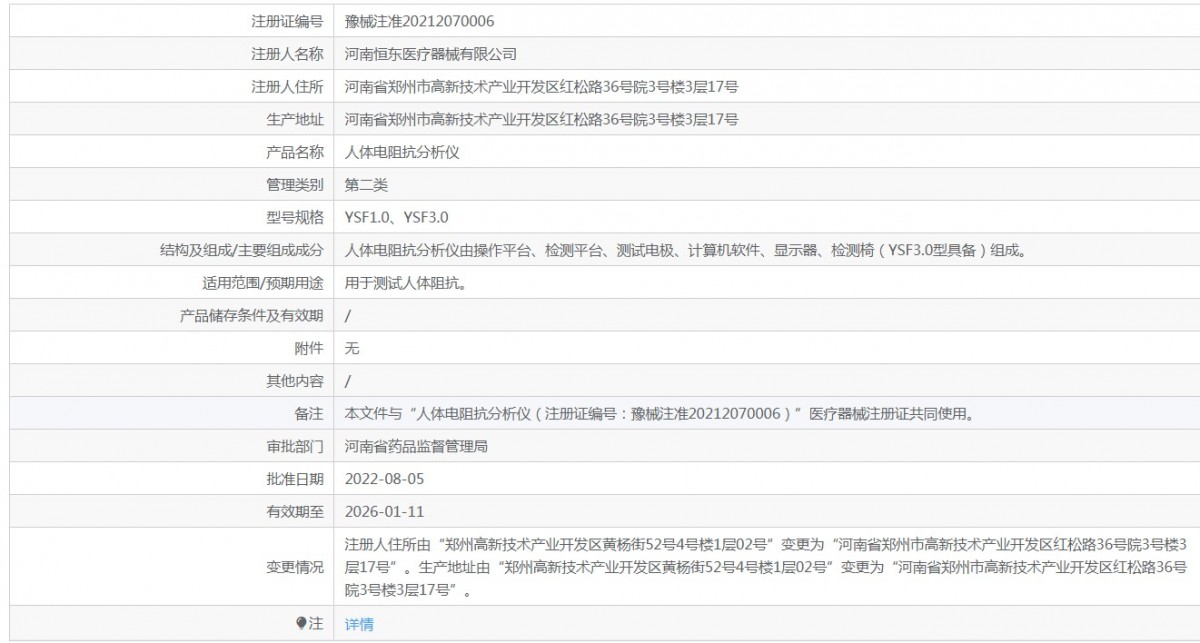Viewport: 1200px width, 643px height.
Task: Select the 变更情况 change description paragraph
Action: click(x=766, y=567)
